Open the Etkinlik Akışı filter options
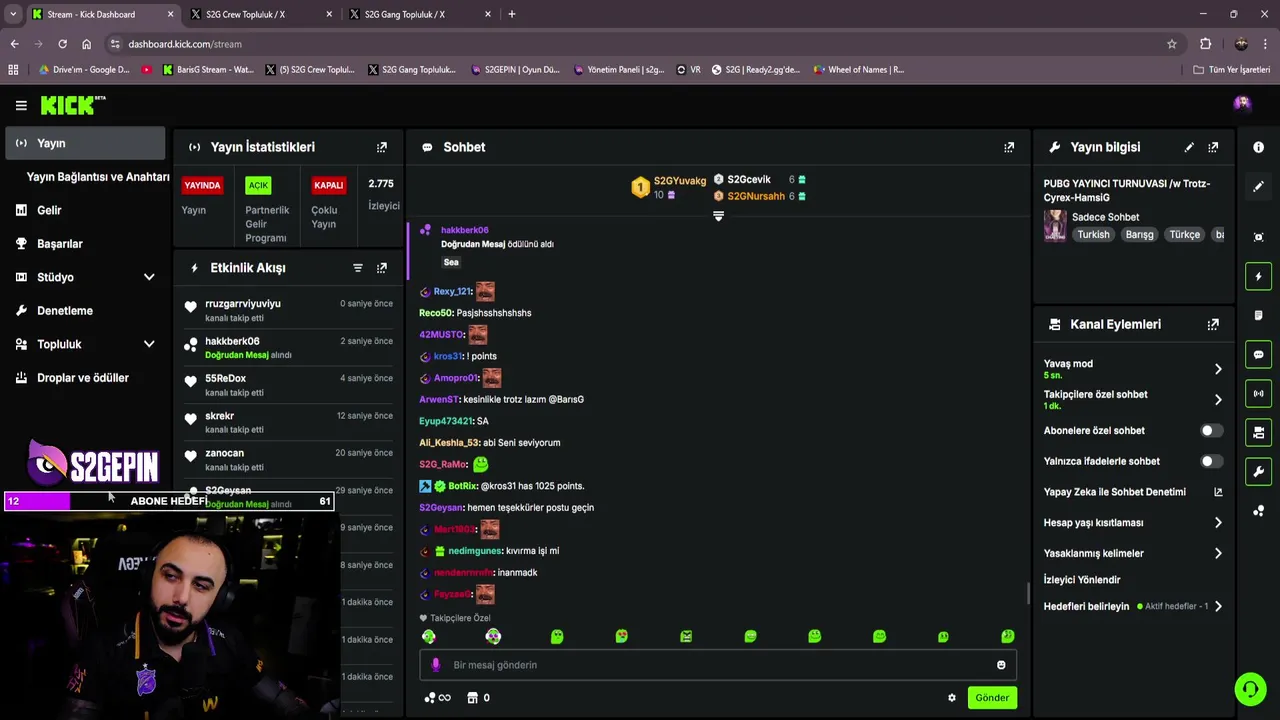Image resolution: width=1280 pixels, height=720 pixels. point(358,268)
